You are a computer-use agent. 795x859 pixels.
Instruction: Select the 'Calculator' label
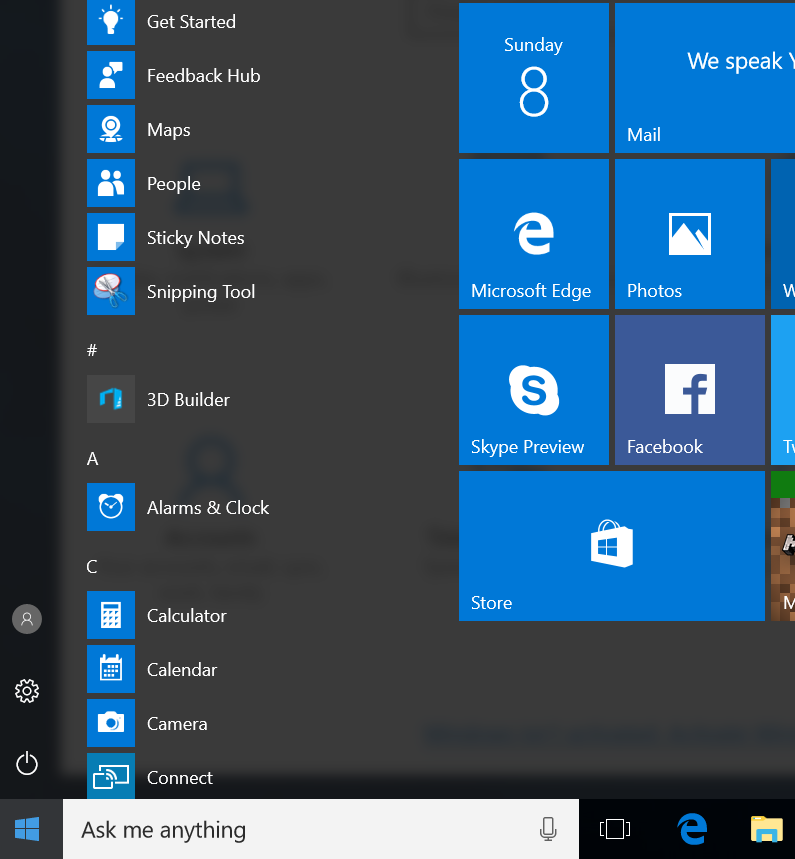(186, 616)
